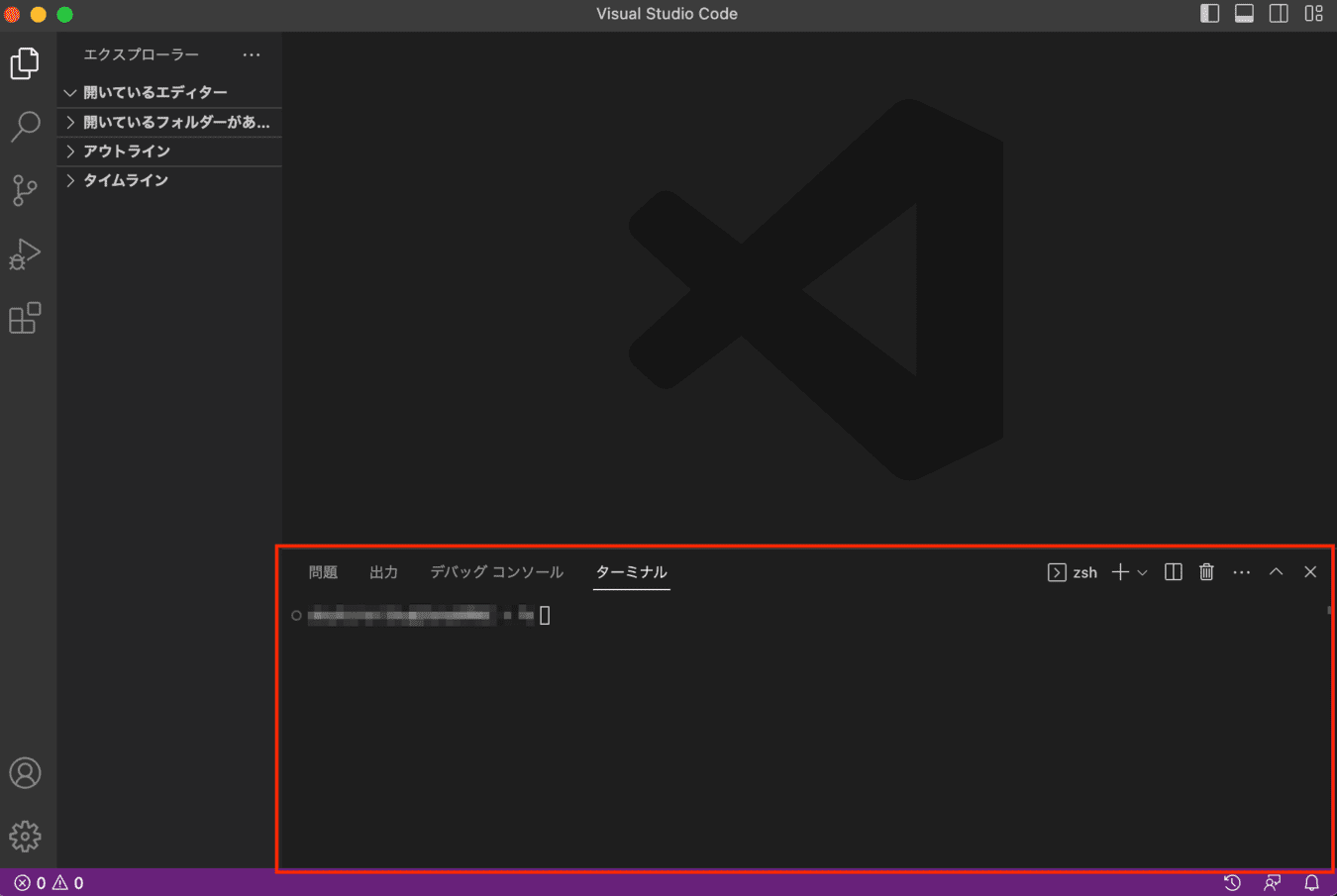Expand the アウトライン section

click(x=169, y=150)
